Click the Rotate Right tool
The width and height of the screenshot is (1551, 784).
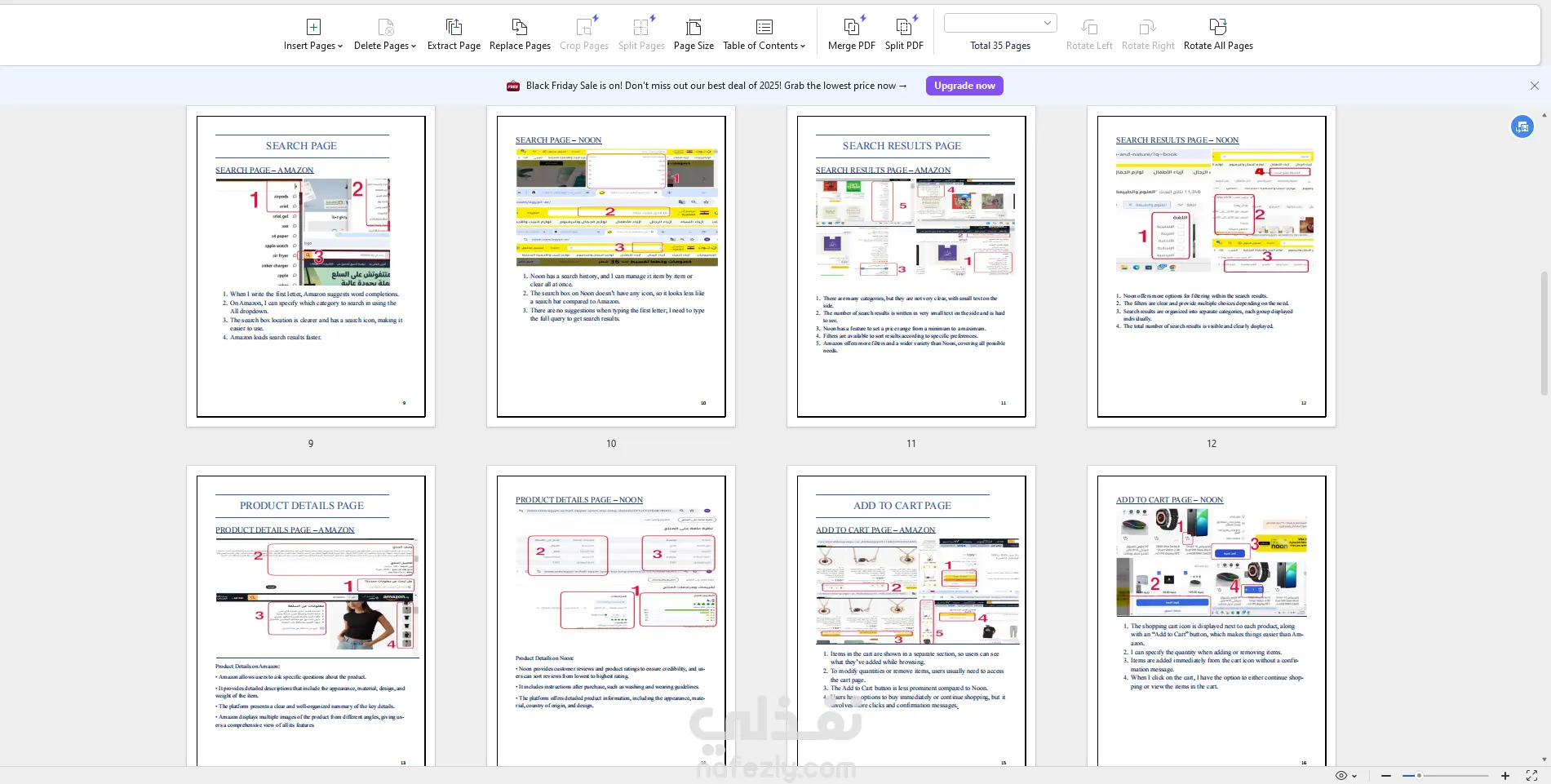click(x=1148, y=35)
